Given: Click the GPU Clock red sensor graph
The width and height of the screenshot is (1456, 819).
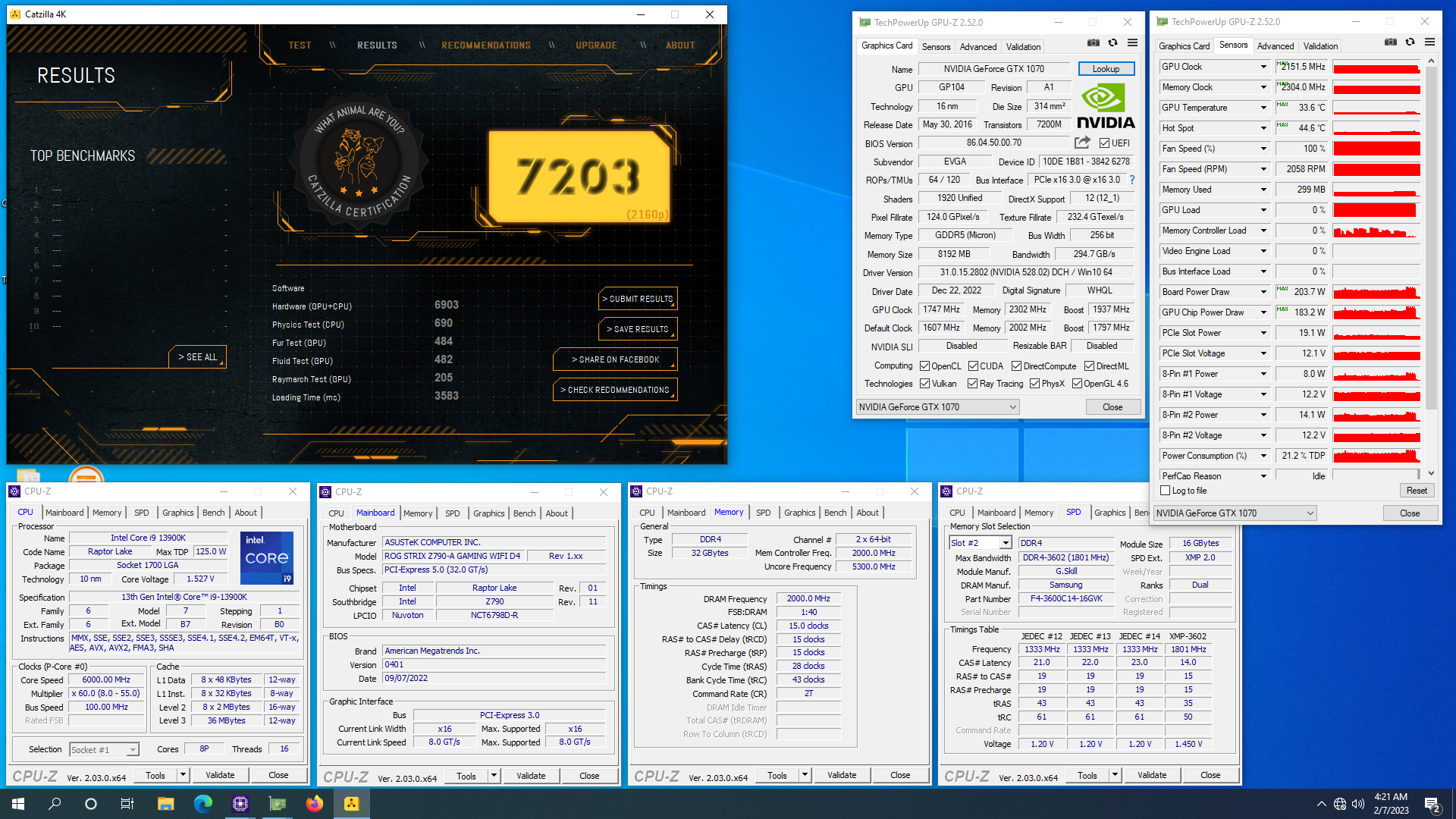Looking at the screenshot, I should [1376, 67].
